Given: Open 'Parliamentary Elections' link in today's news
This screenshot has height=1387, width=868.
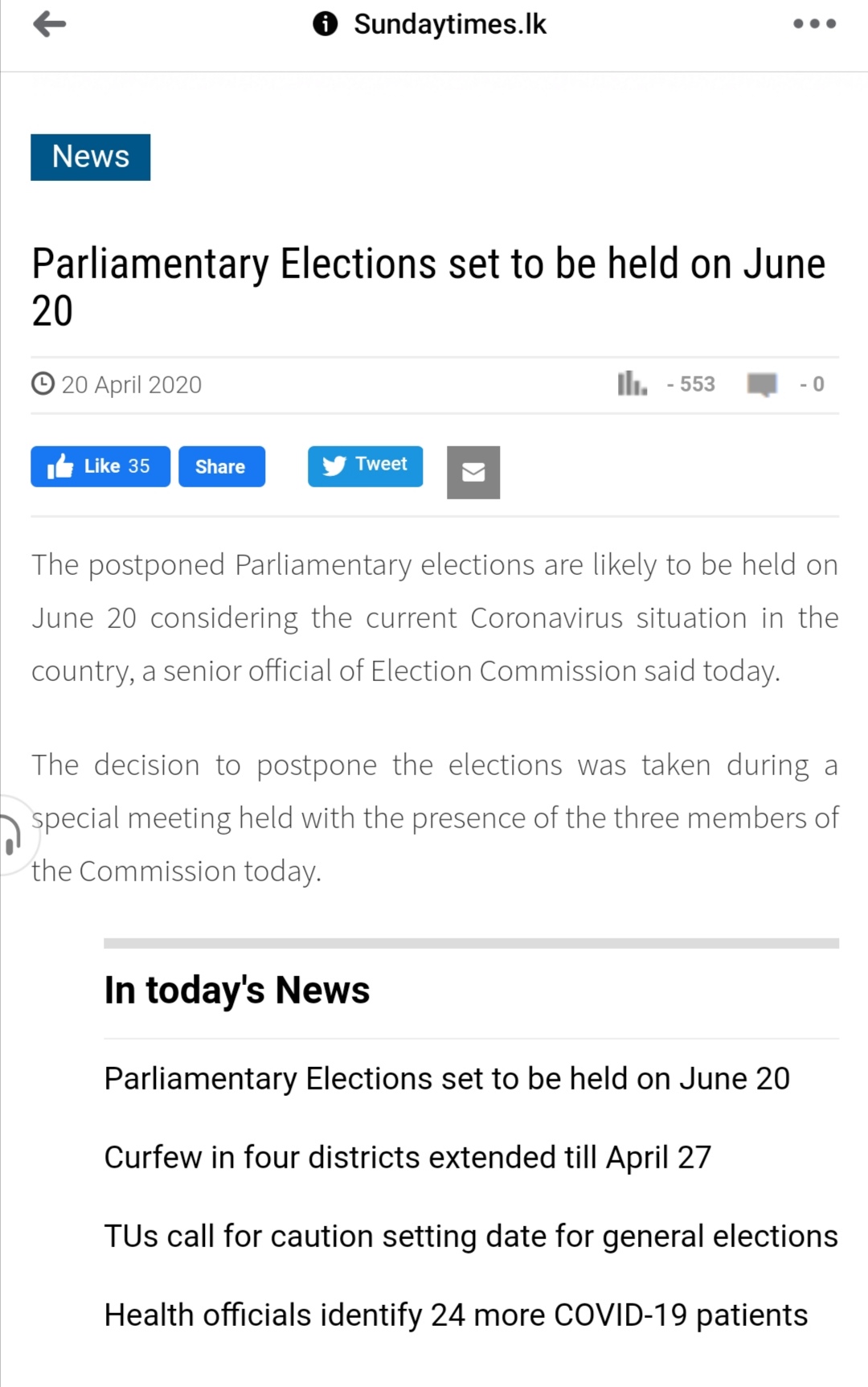Looking at the screenshot, I should click(x=447, y=1078).
